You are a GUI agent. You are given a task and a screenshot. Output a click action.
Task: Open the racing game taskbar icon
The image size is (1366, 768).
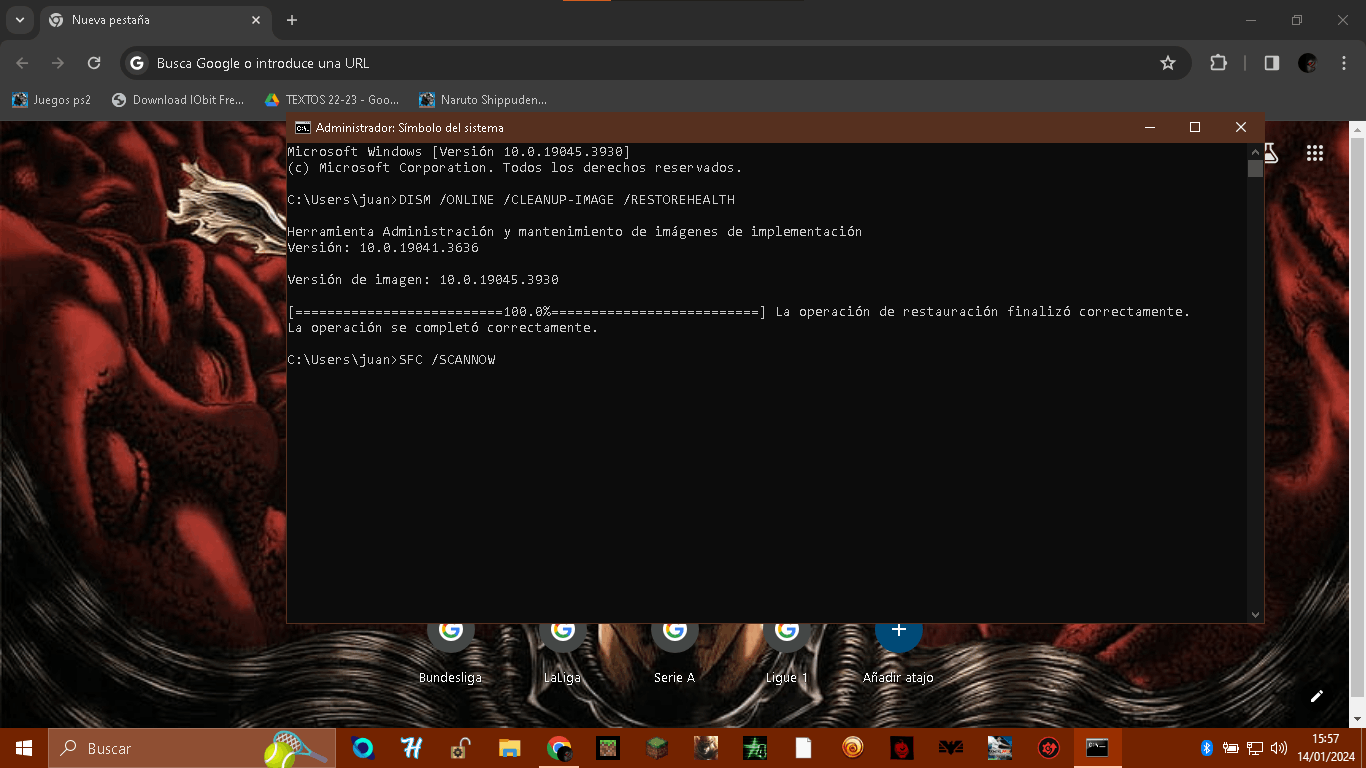coord(1000,748)
